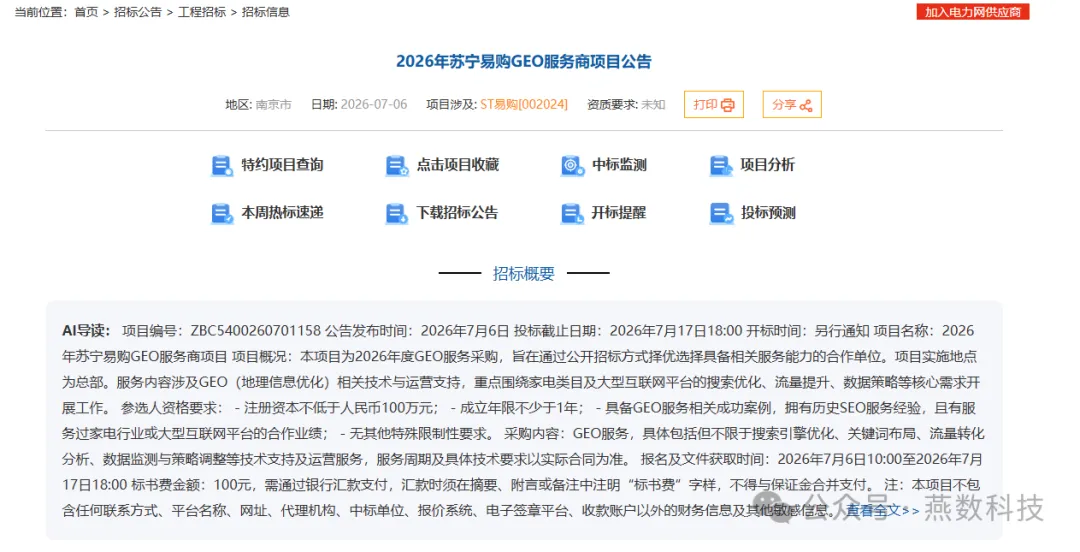Viewport: 1080px width, 552px height.
Task: Click the 本周热标速递 icon
Action: 221,213
